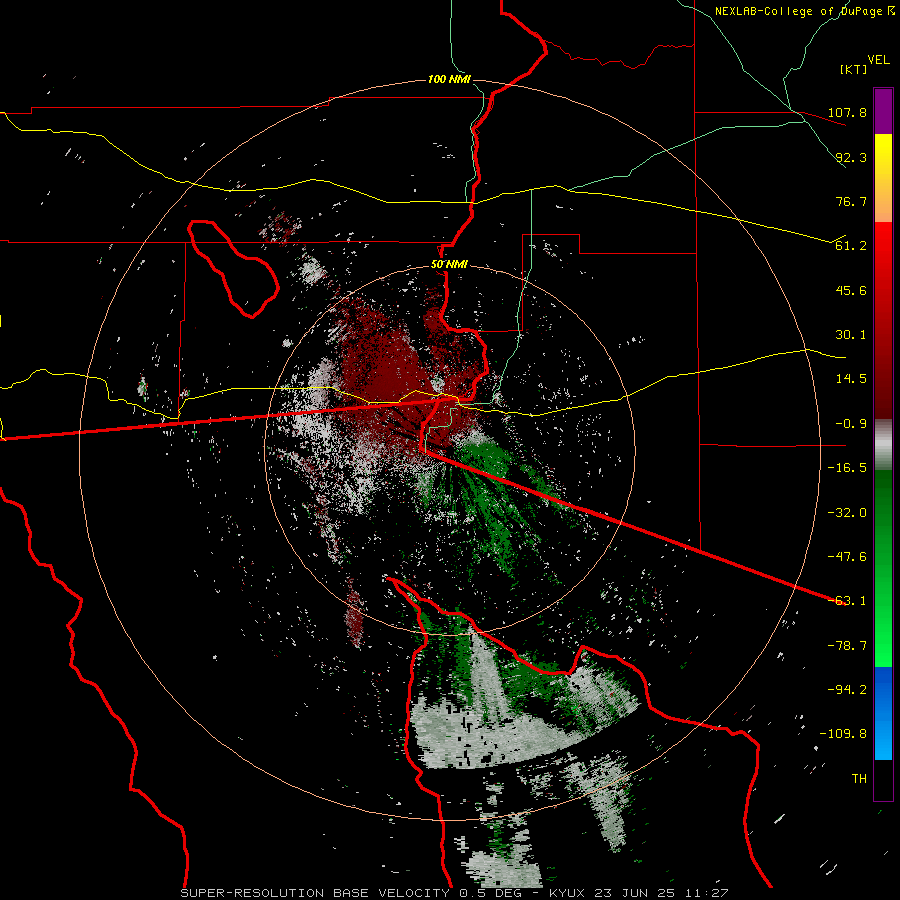Click the 61.2 legend value
Screen dimensions: 900x900
coord(851,246)
